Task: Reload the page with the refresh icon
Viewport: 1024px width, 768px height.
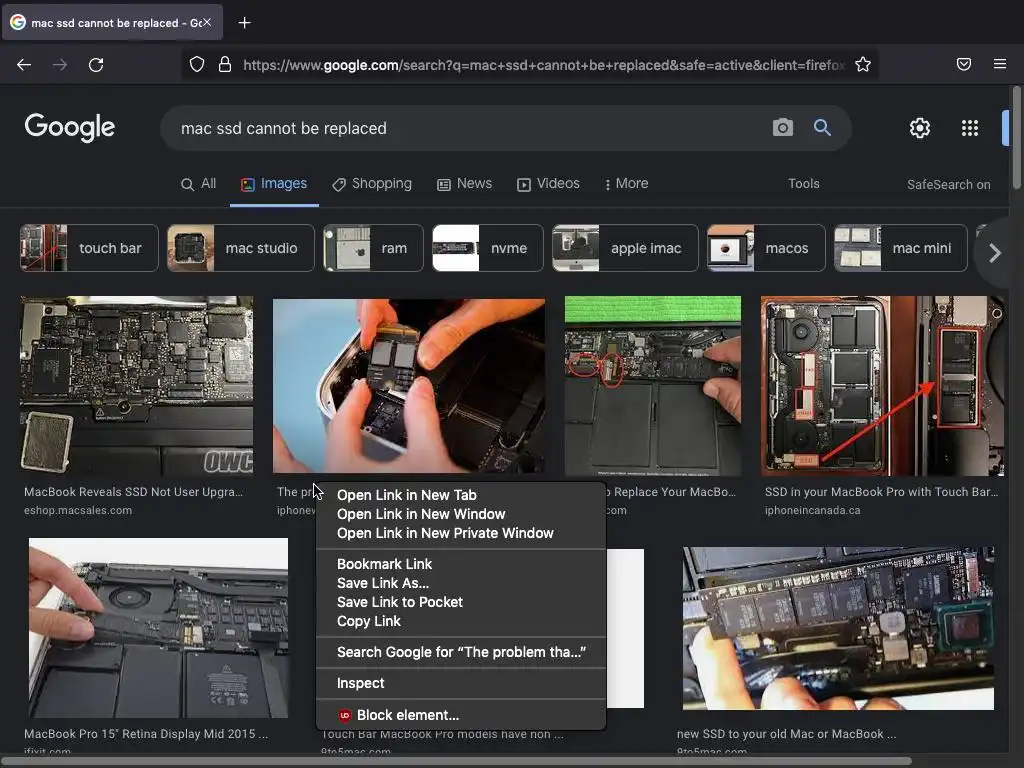Action: [x=96, y=65]
